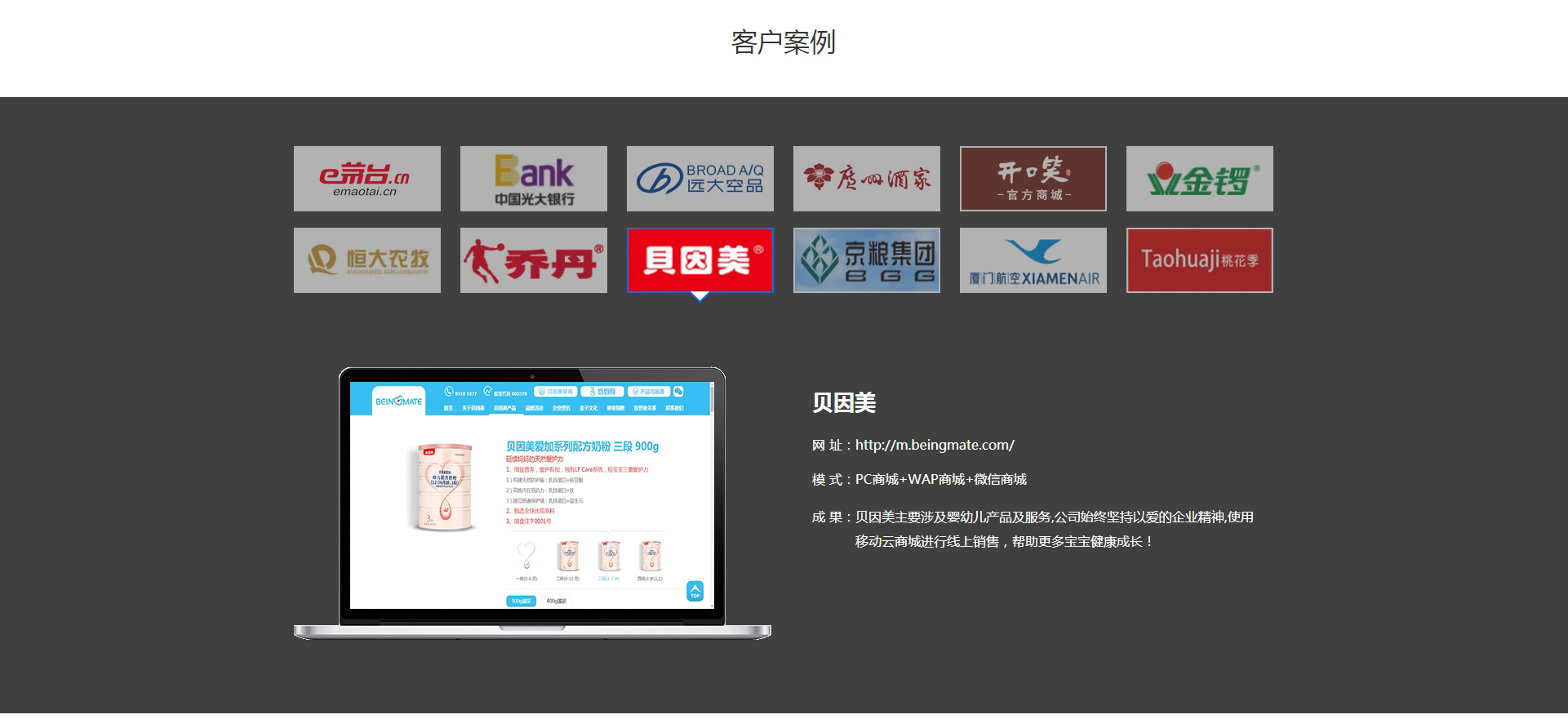The width and height of the screenshot is (1568, 719).
Task: Click the 客户案例 section heading
Action: pyautogui.click(x=784, y=42)
